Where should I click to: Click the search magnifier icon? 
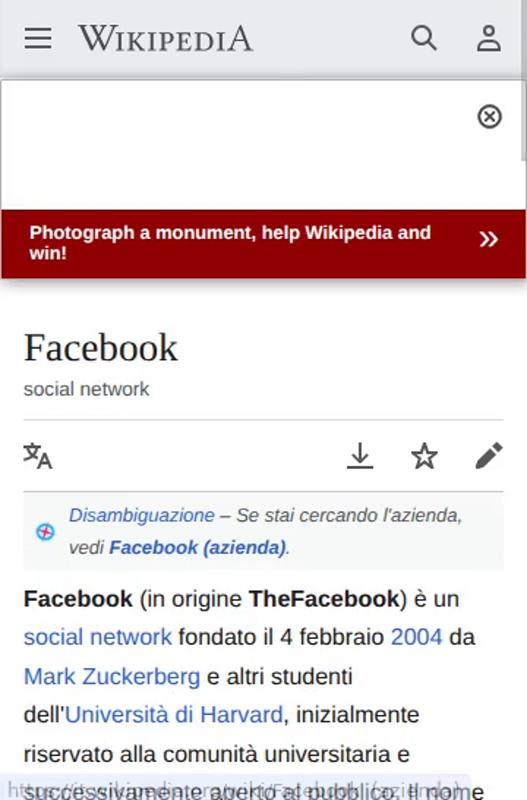(x=424, y=38)
